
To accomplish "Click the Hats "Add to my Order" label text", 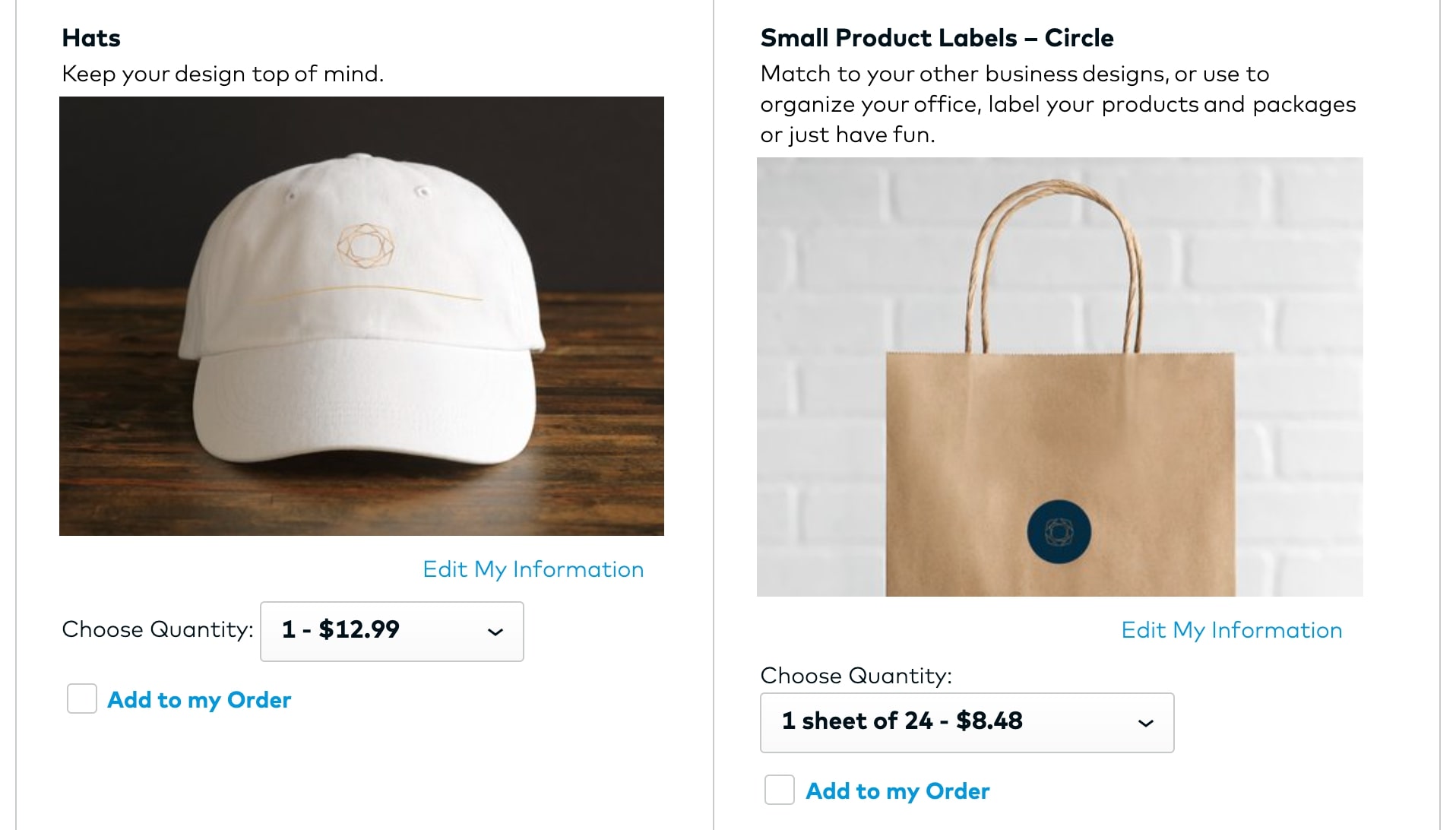I will 199,700.
